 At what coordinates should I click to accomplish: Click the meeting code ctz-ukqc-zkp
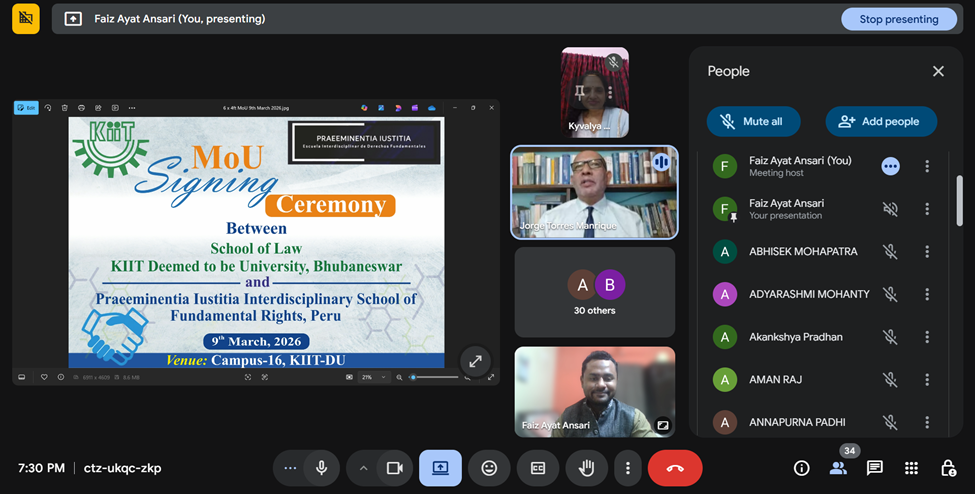click(x=122, y=468)
